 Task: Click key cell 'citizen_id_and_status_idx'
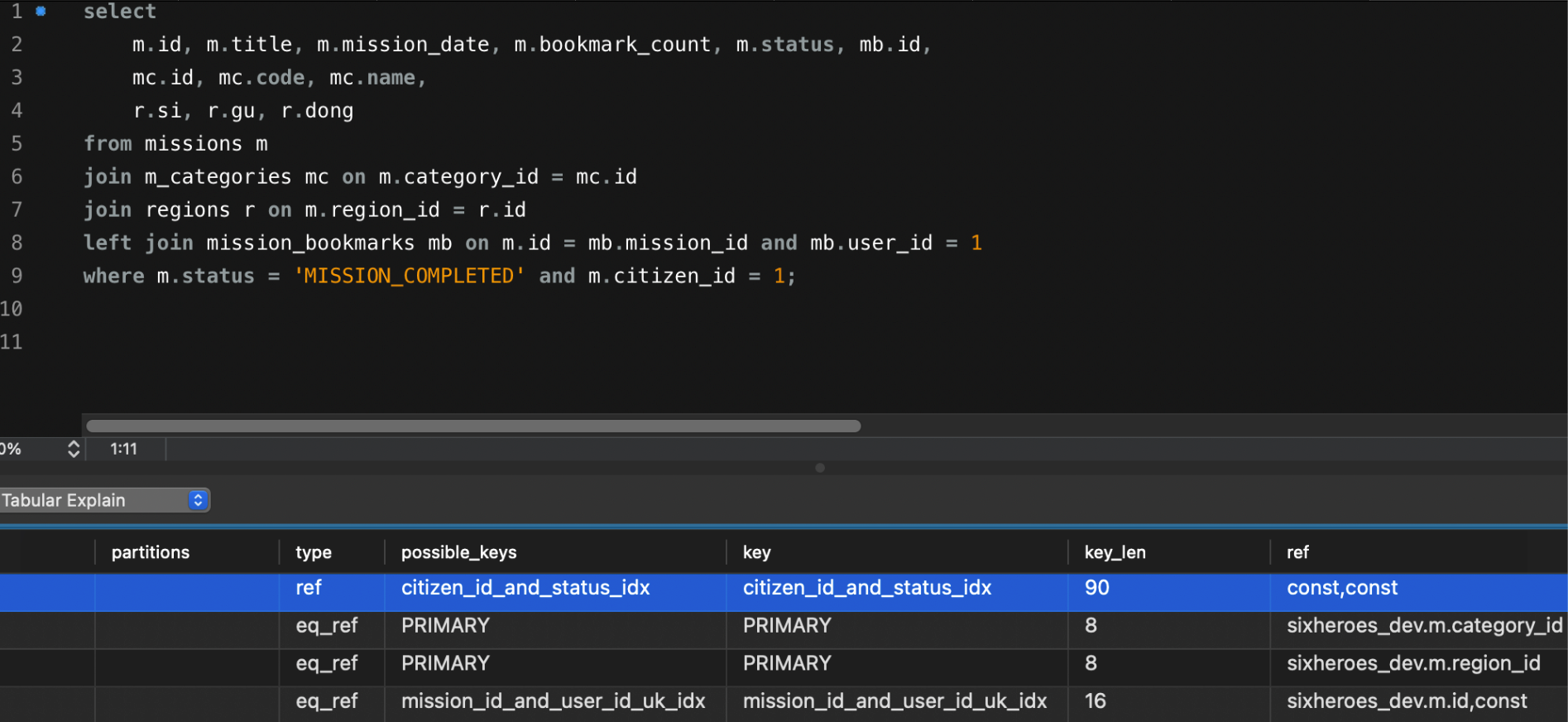coord(867,588)
